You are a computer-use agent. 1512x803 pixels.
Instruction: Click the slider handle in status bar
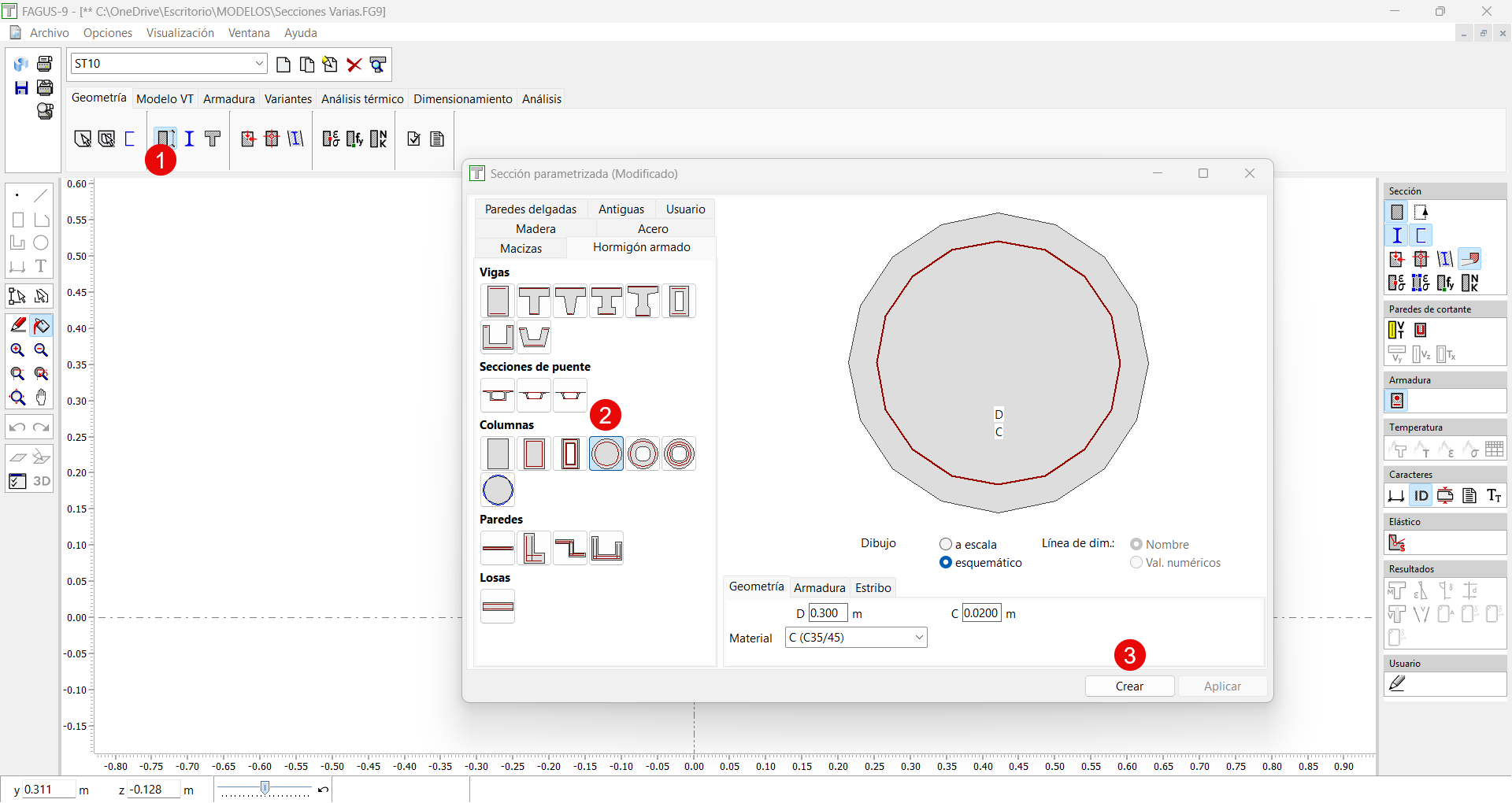pos(265,788)
